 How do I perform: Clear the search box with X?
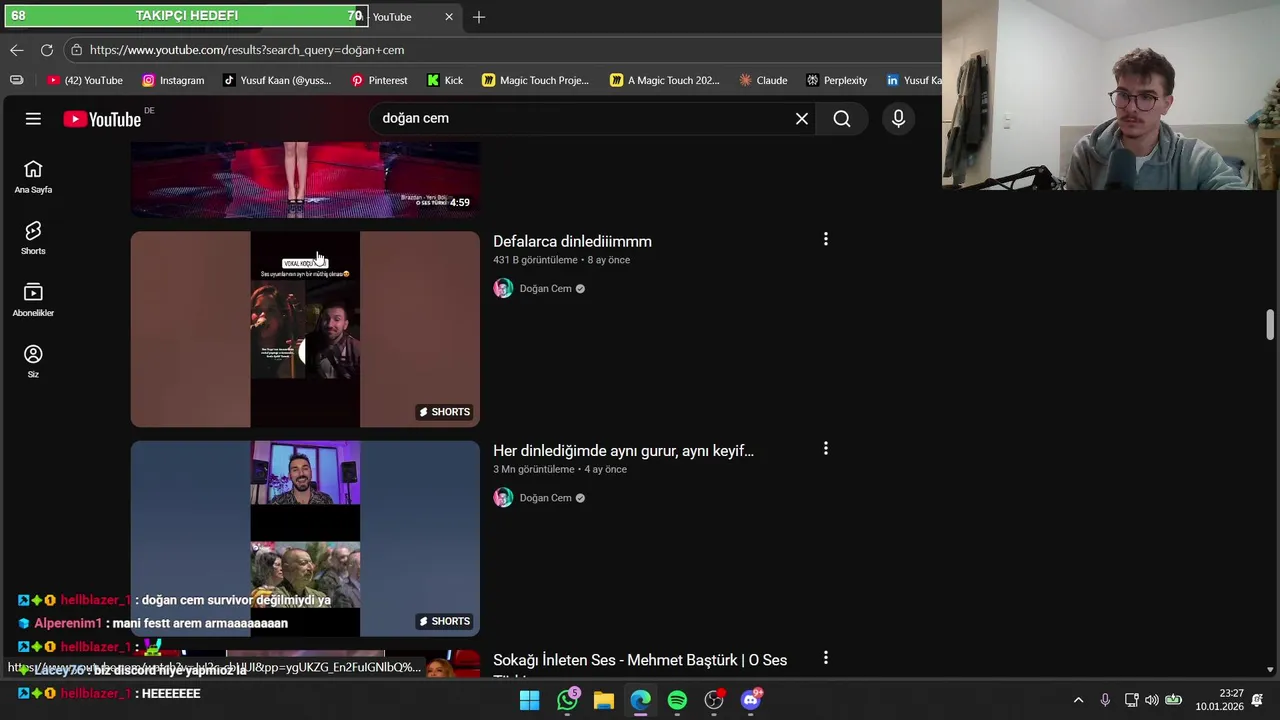pos(802,119)
